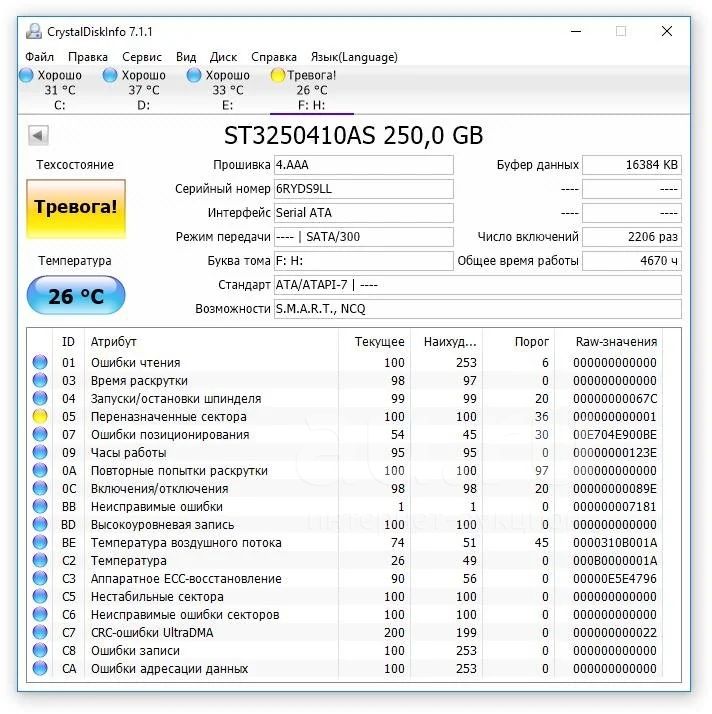Open the Правка menu
The height and width of the screenshot is (714, 712).
(88, 57)
